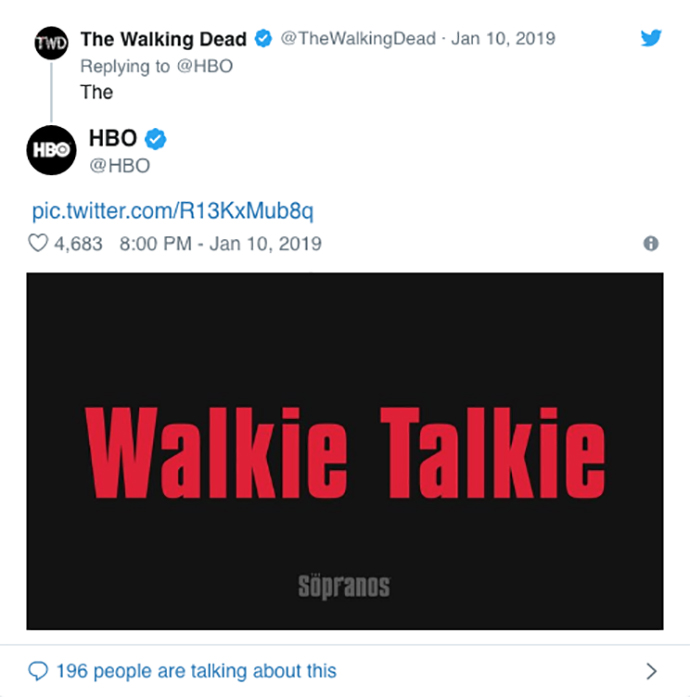View "196 people are talking about this"
690x697 pixels.
pos(196,671)
